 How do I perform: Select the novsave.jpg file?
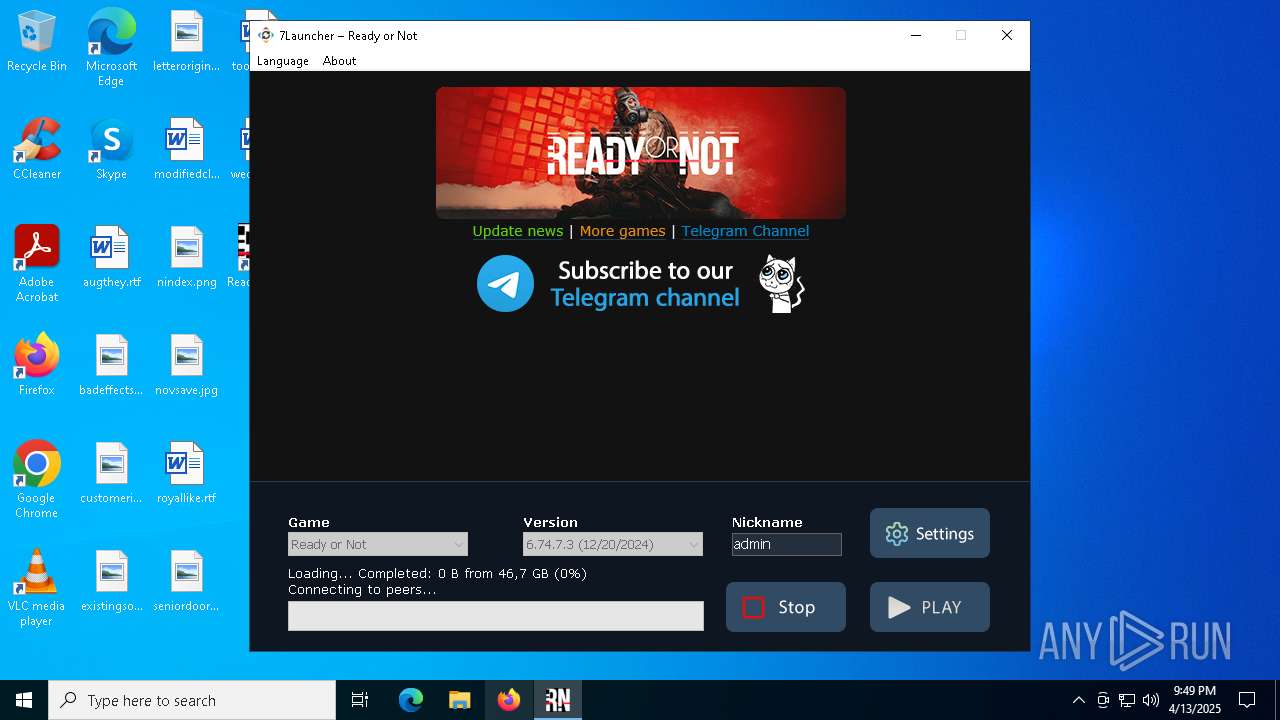coord(186,365)
